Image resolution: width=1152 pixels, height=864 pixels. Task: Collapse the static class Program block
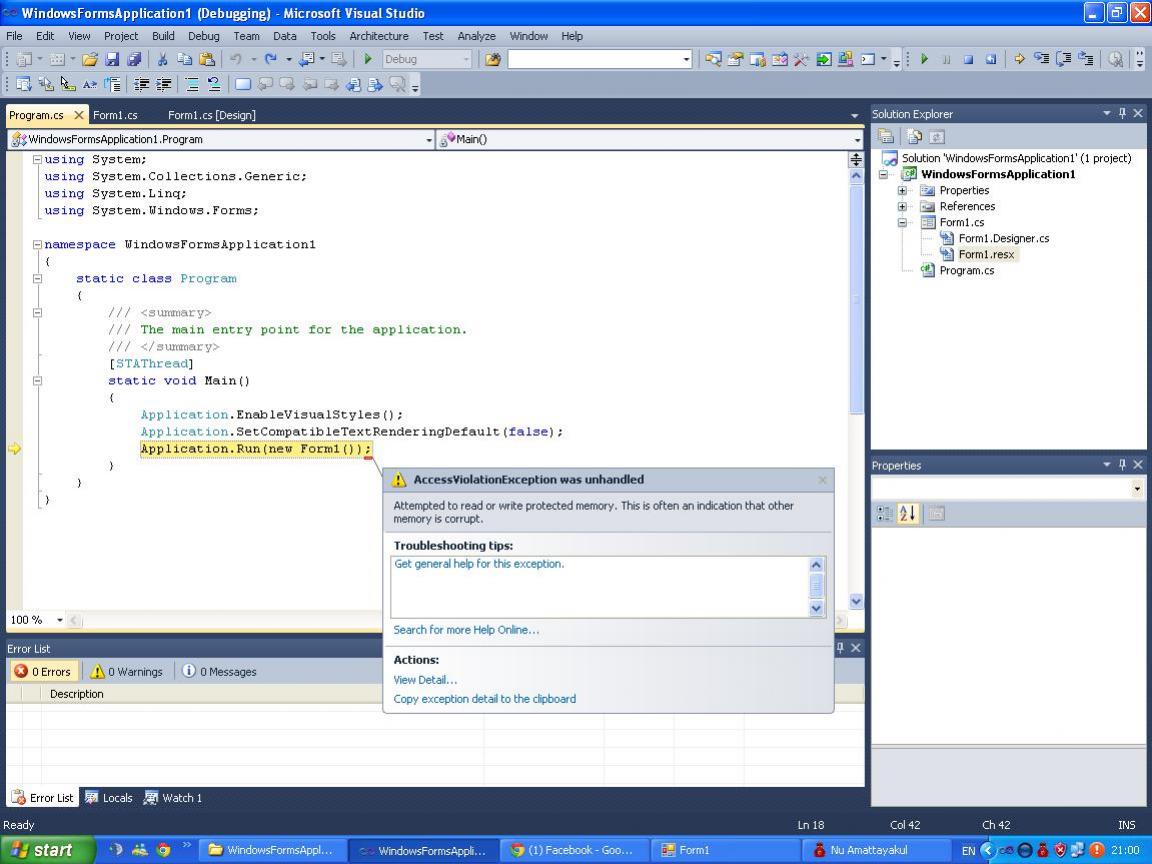click(x=37, y=278)
